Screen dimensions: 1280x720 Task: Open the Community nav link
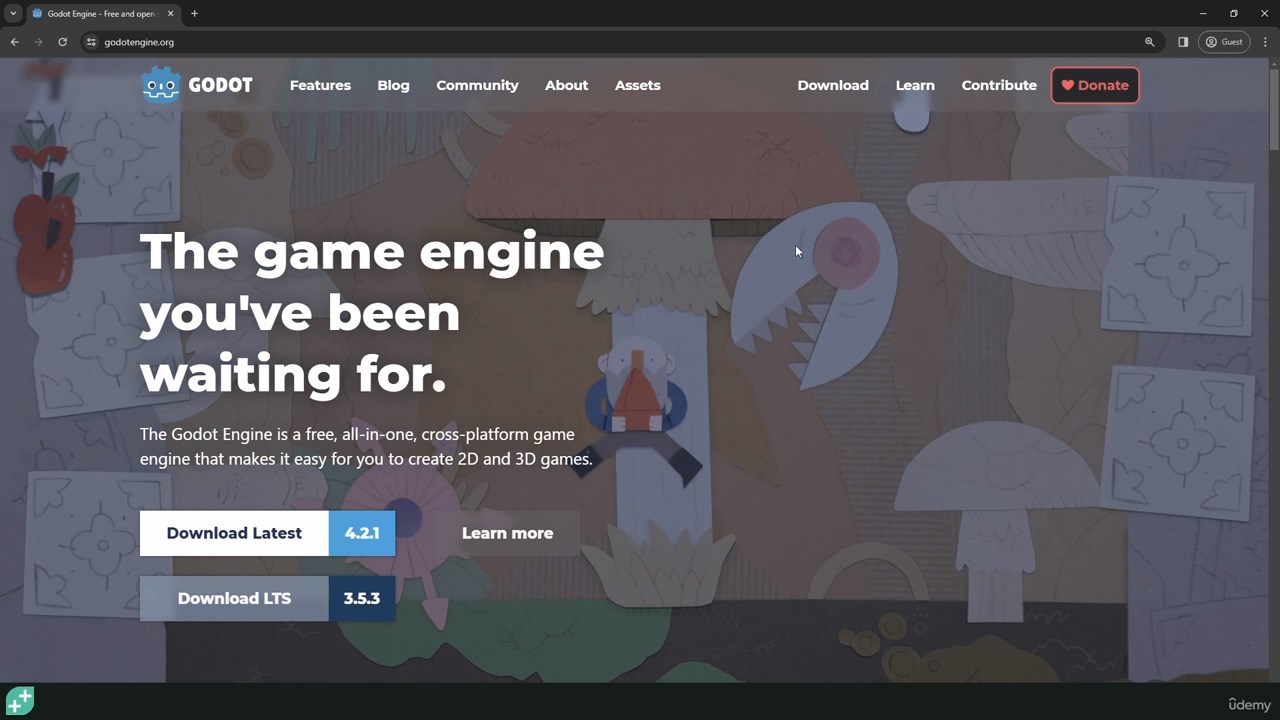477,85
